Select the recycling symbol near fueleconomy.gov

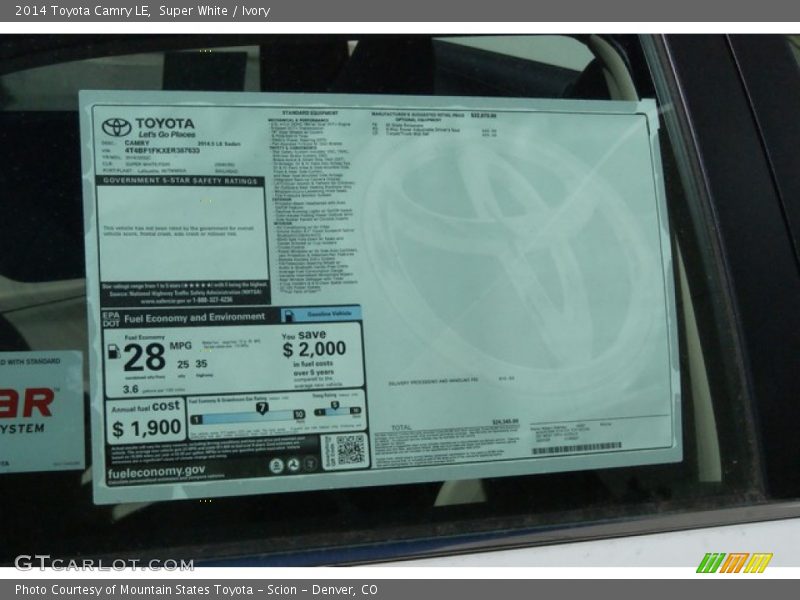pyautogui.click(x=292, y=467)
